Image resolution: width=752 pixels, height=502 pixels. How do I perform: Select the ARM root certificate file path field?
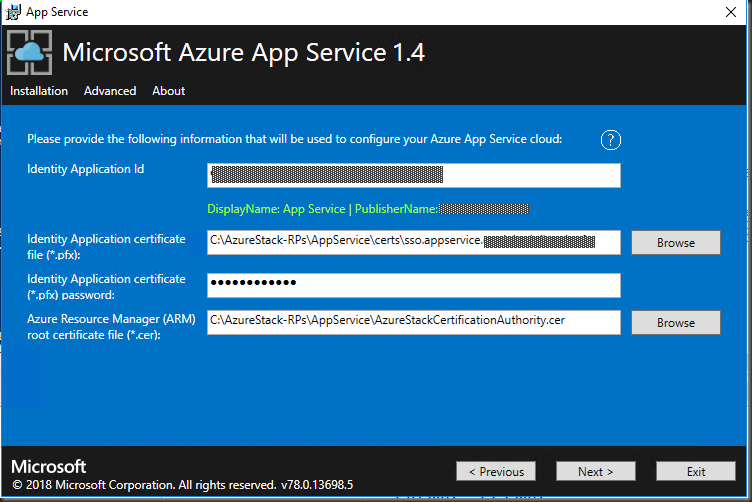coord(413,322)
